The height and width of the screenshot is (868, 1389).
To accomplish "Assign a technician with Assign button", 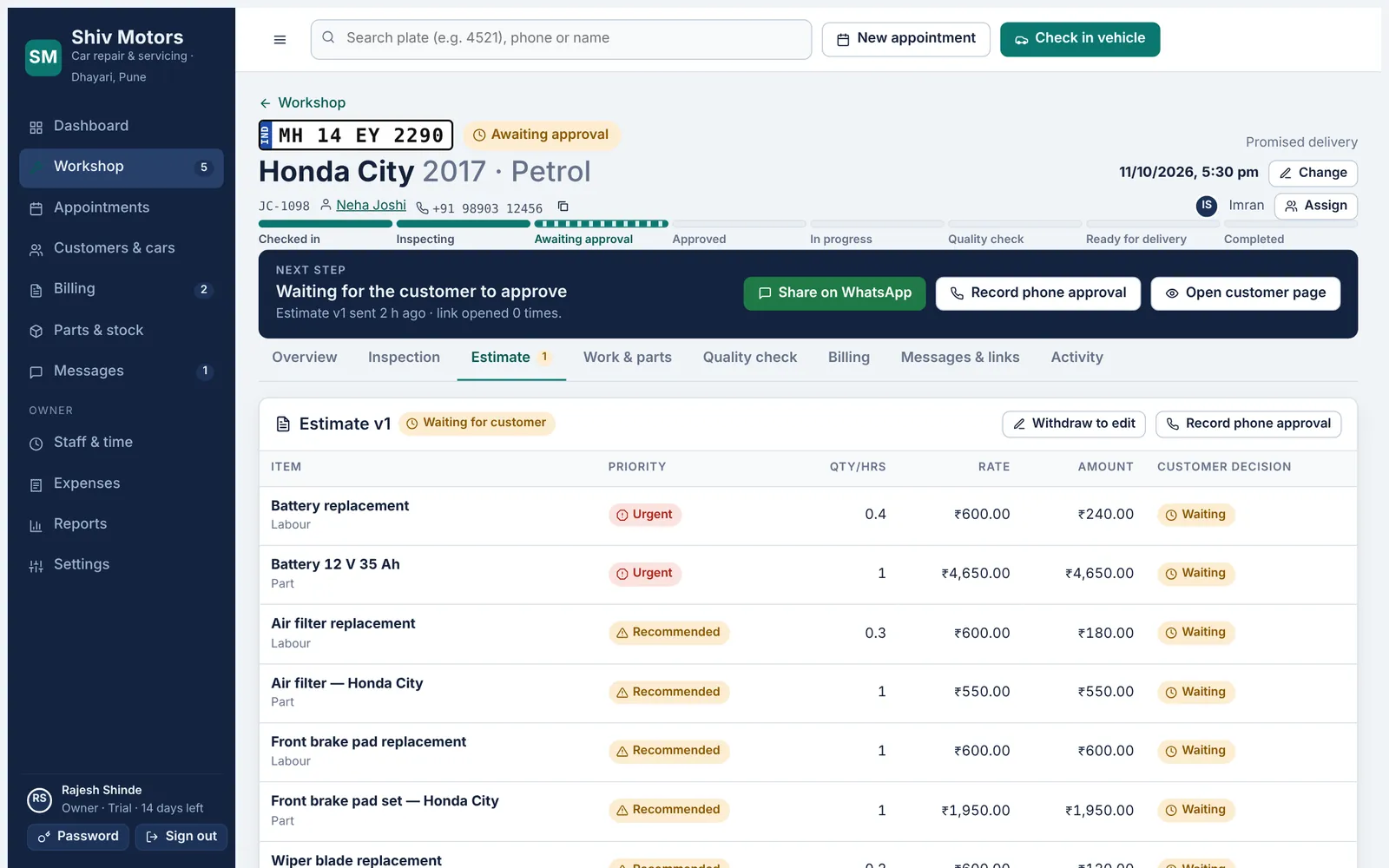I will 1315,206.
